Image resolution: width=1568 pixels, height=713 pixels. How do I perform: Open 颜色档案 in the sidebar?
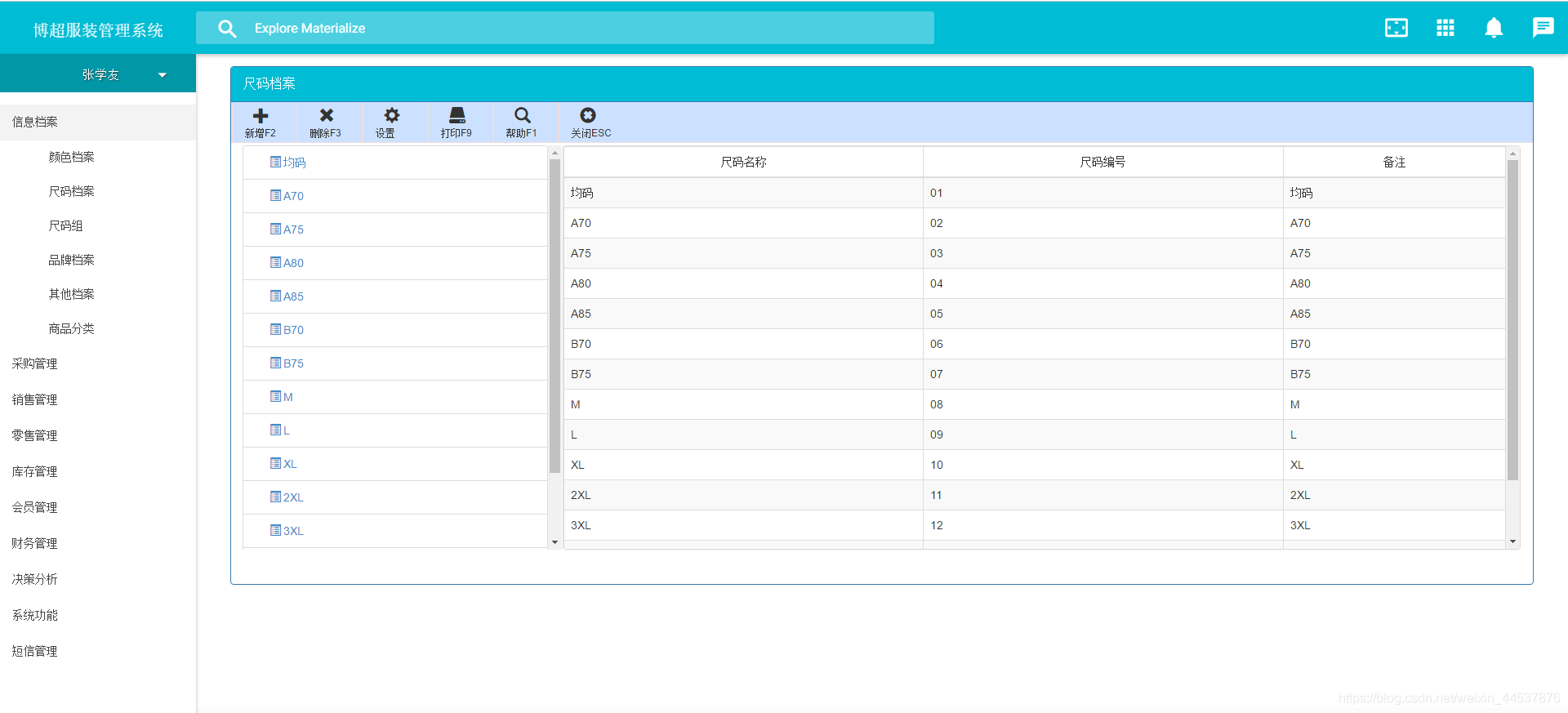coord(71,157)
